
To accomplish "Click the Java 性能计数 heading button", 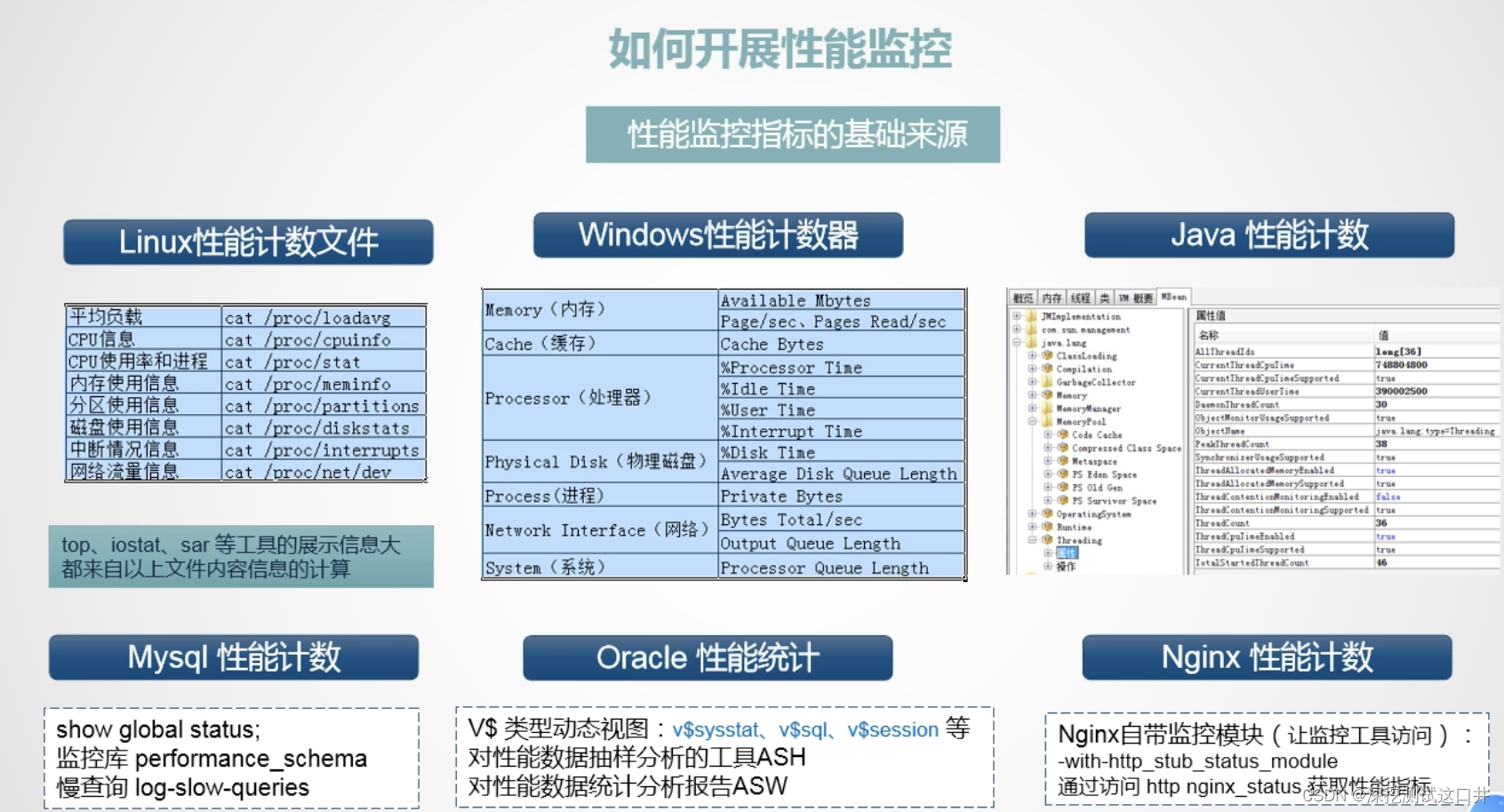I will click(1269, 235).
